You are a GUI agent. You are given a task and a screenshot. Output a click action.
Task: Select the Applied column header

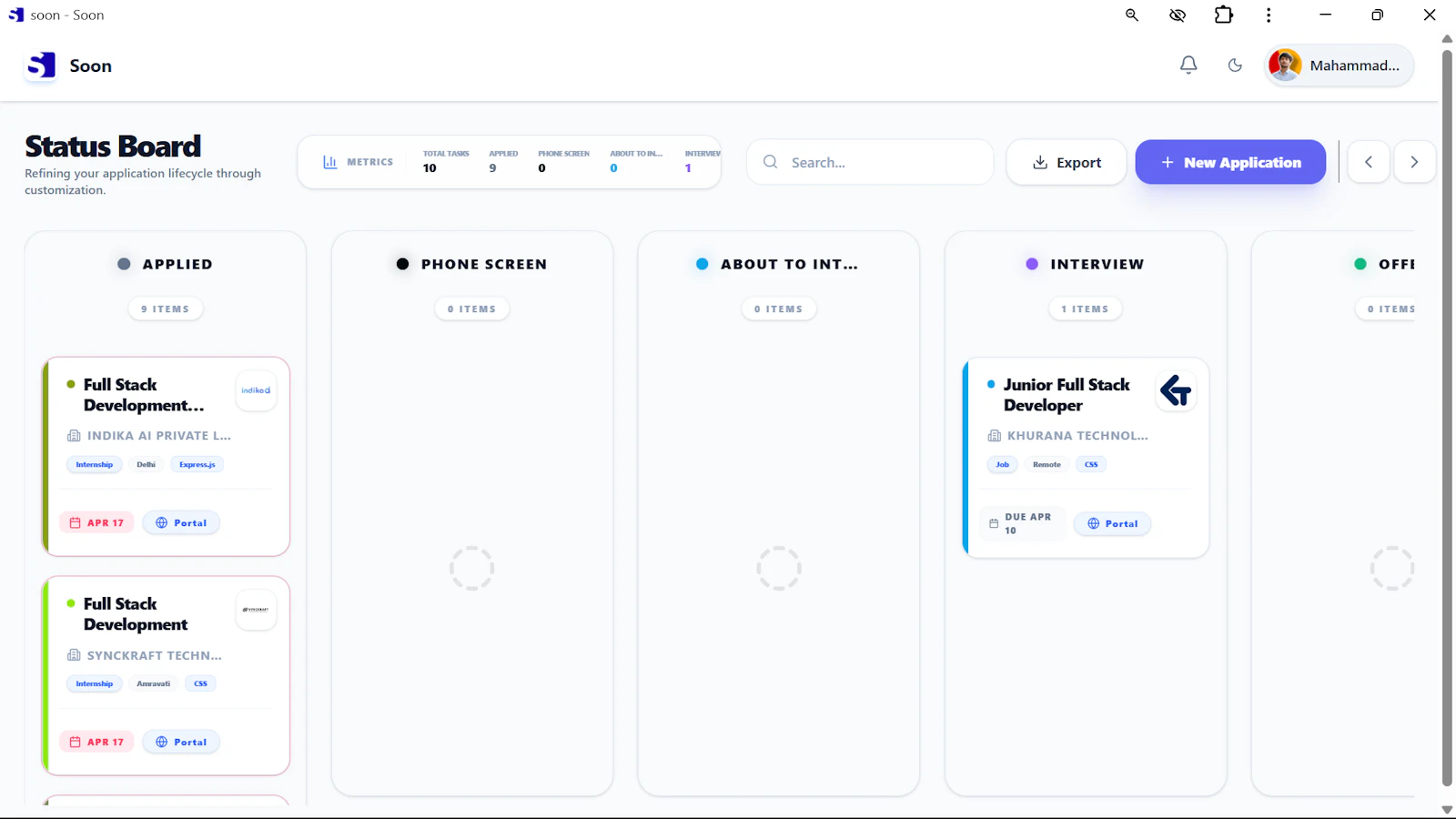click(166, 264)
